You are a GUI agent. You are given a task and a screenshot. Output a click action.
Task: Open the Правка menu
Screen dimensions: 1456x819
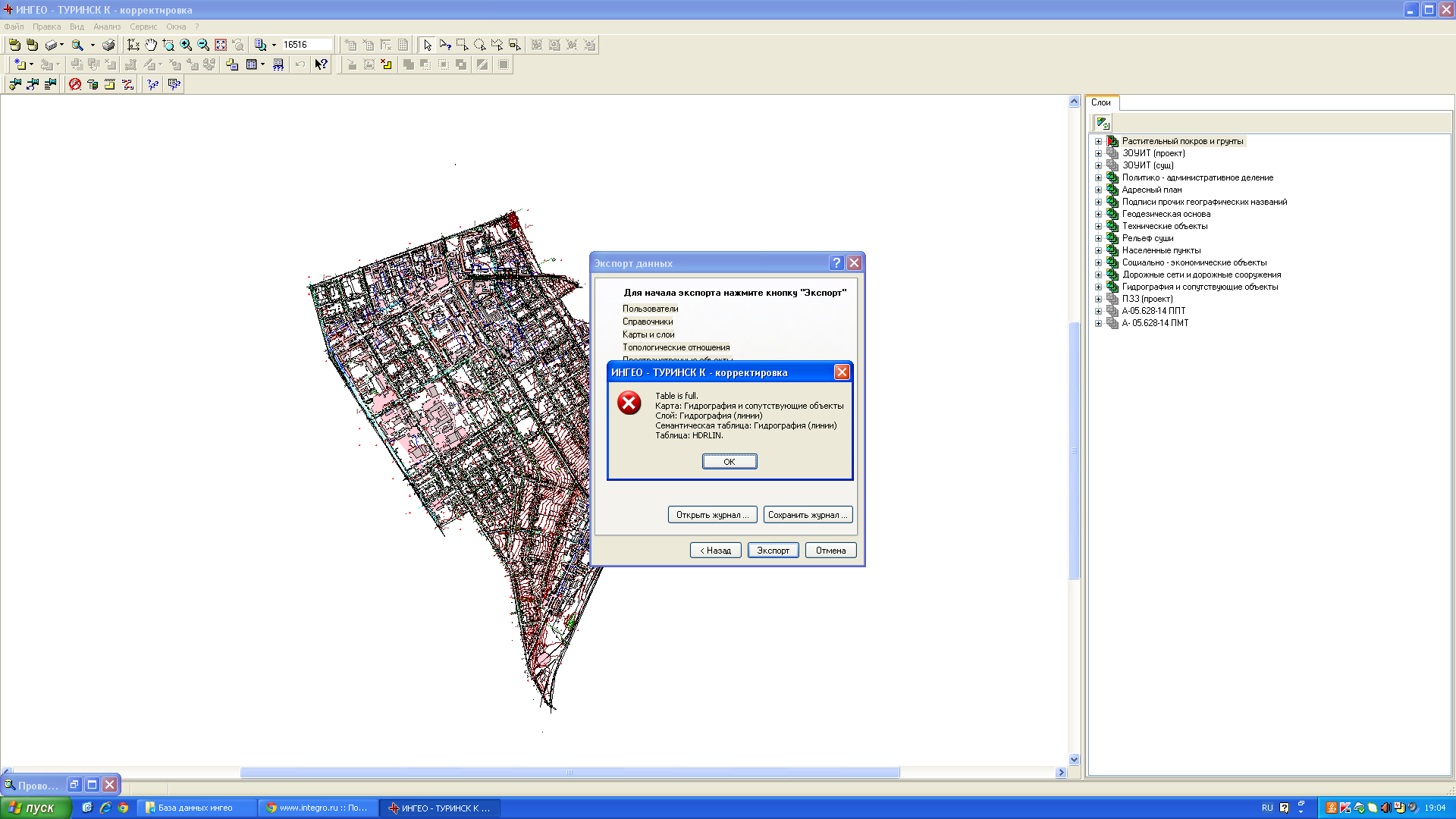[x=46, y=27]
